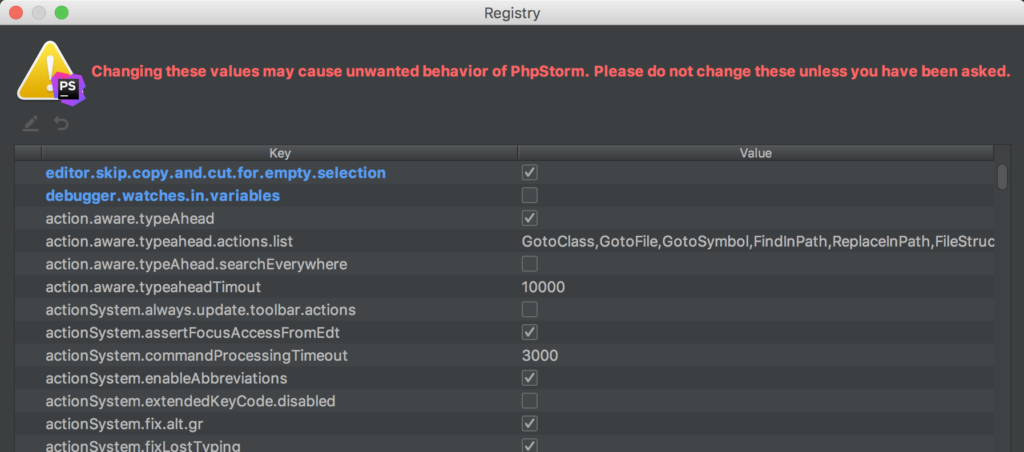Enable actionSystem.extendedKeyCode.disabled checkbox

point(530,400)
